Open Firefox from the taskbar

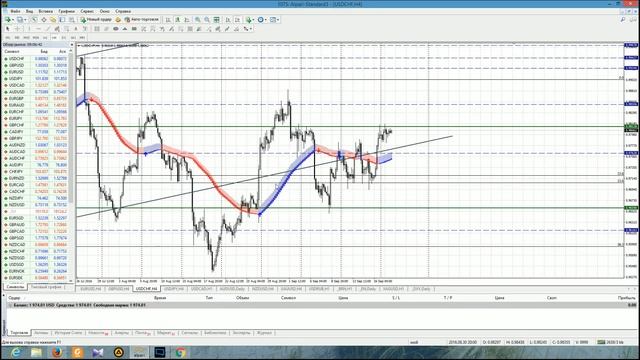(57, 352)
